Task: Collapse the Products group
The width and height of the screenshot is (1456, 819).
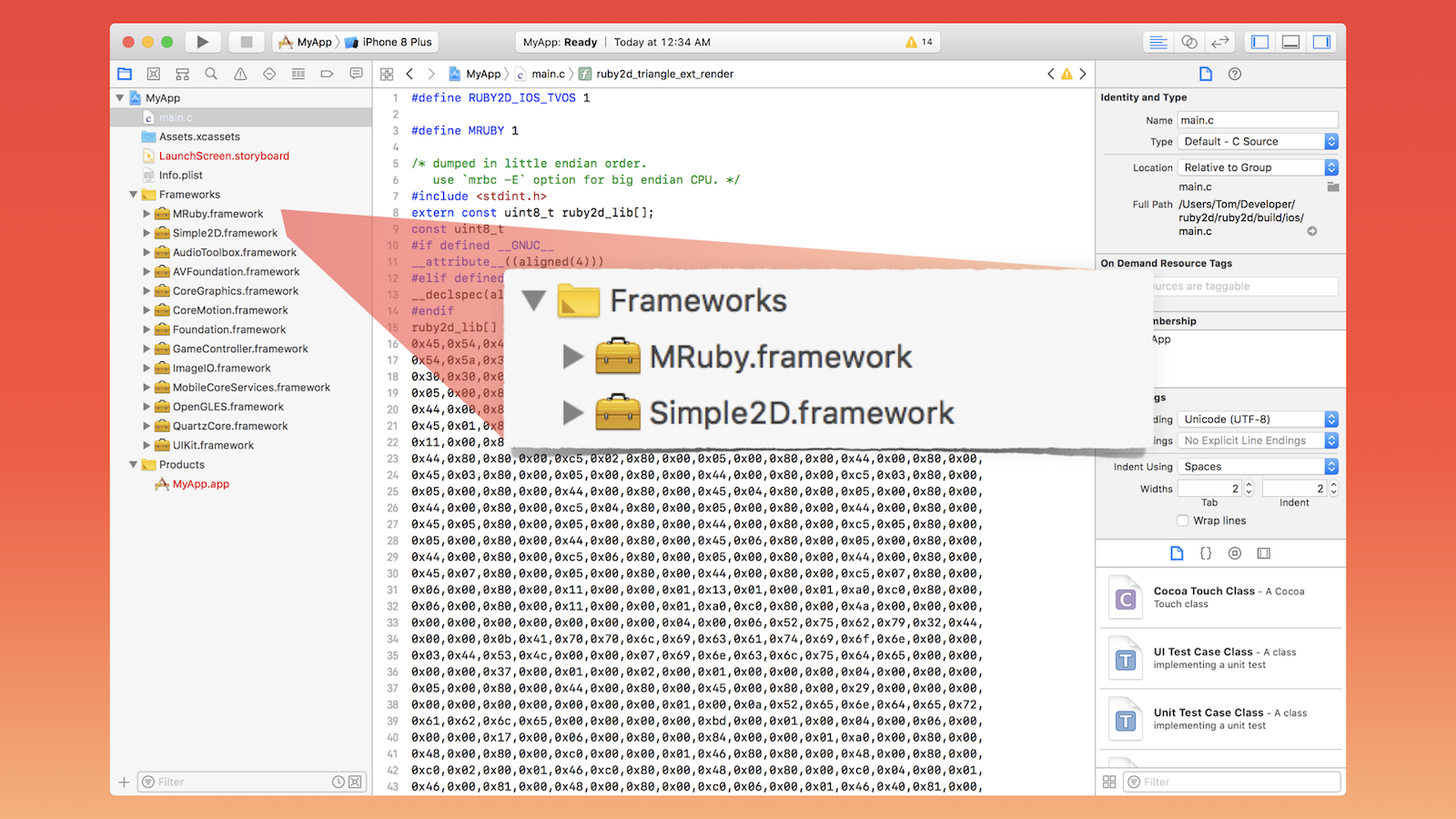Action: (133, 464)
